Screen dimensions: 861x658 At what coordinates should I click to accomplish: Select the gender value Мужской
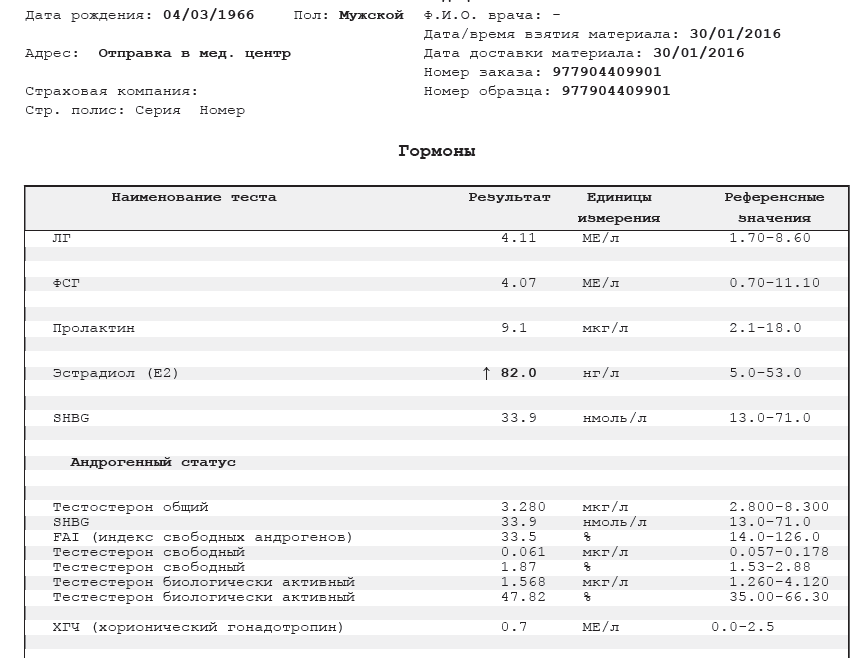(371, 15)
